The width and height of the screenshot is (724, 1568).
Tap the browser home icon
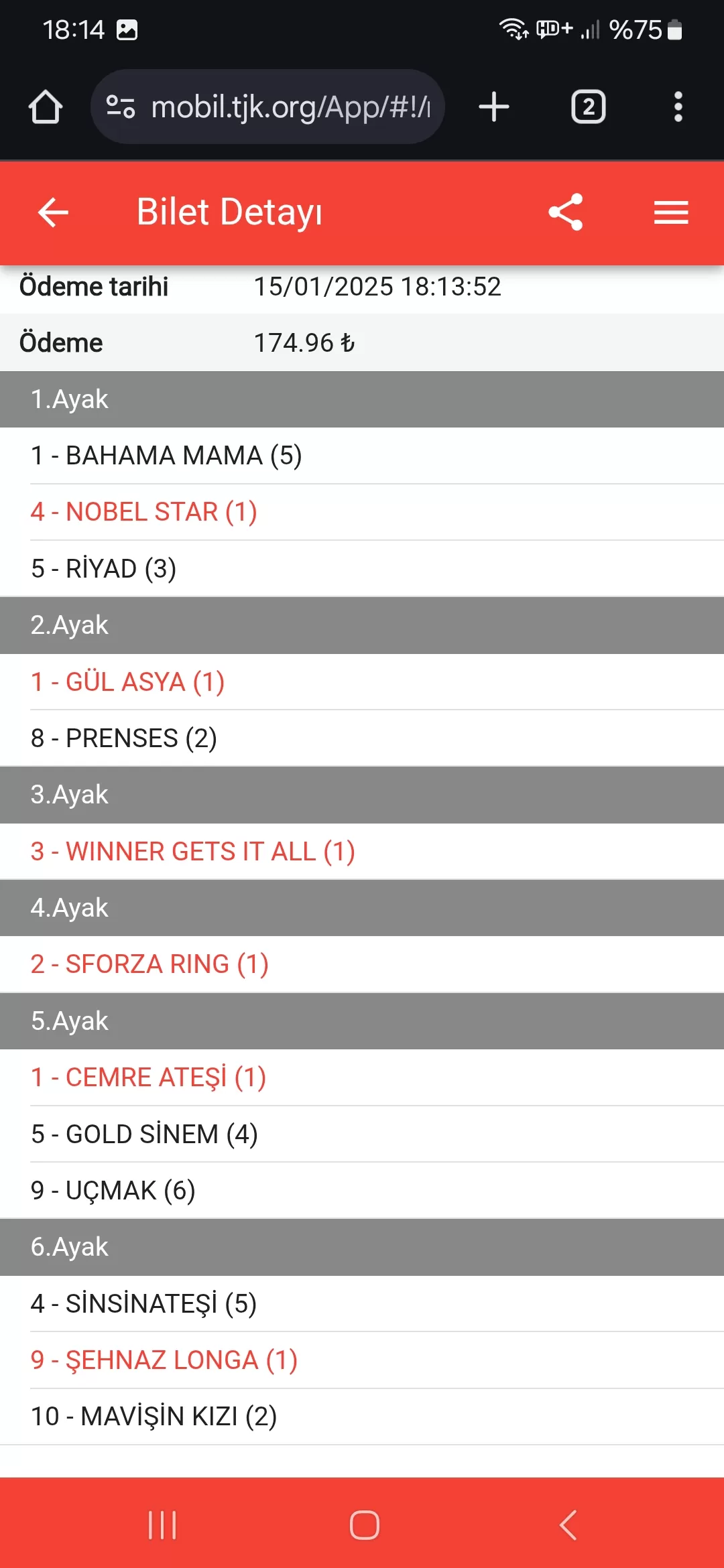click(46, 107)
